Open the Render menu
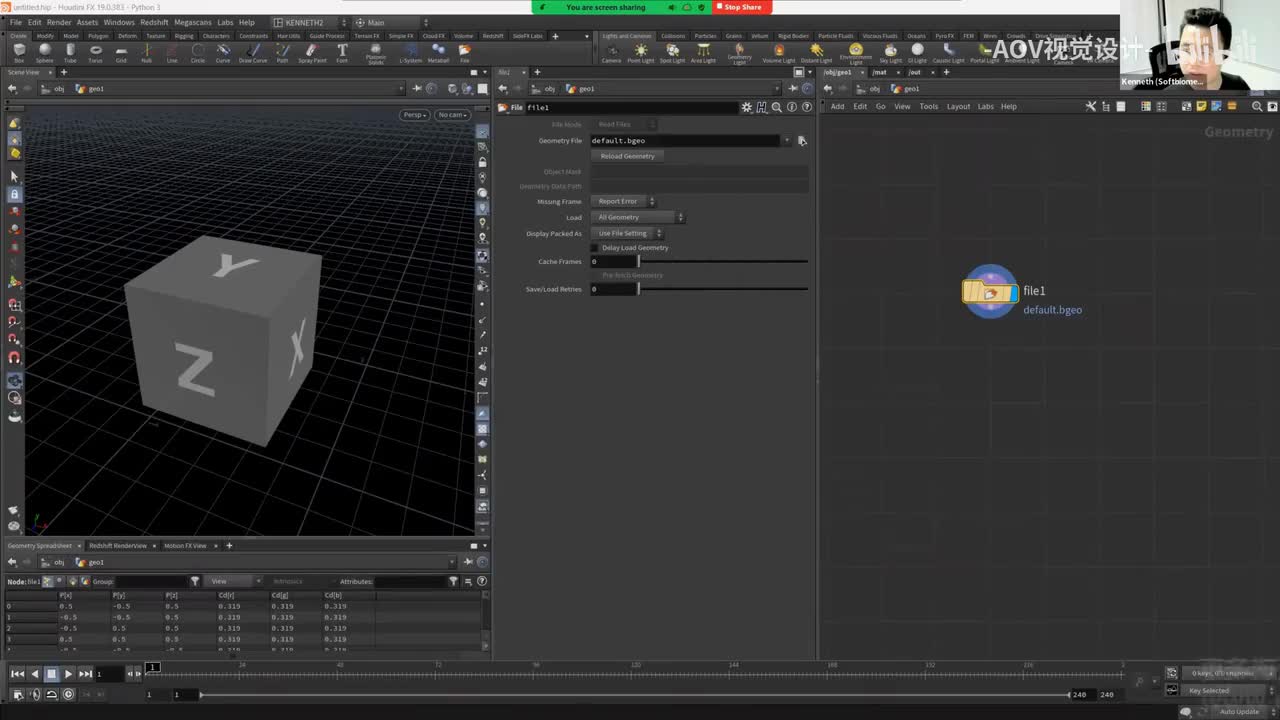This screenshot has width=1280, height=720. (59, 22)
